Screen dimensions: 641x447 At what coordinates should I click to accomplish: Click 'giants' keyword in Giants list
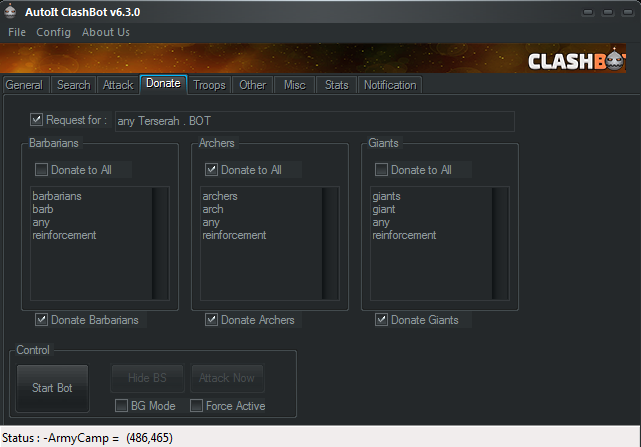[x=386, y=196]
